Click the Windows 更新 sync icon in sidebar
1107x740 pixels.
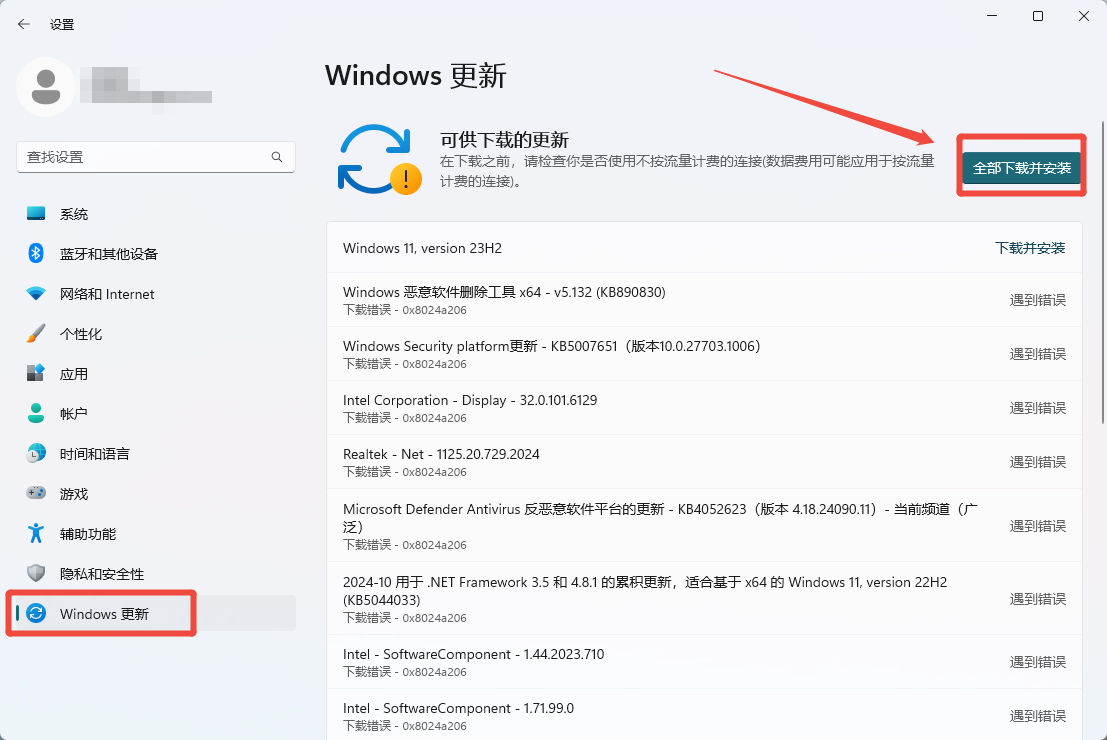(x=36, y=613)
